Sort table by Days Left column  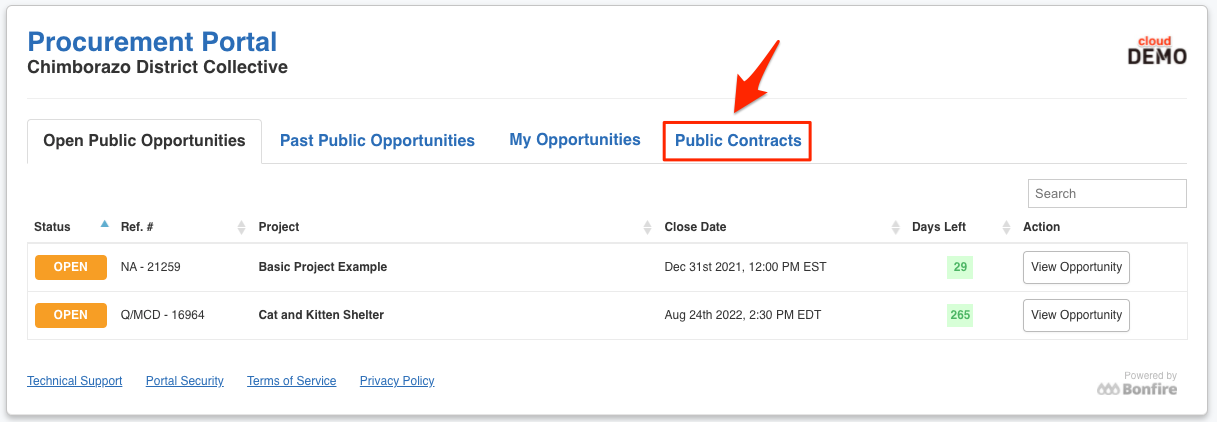pyautogui.click(x=1006, y=228)
